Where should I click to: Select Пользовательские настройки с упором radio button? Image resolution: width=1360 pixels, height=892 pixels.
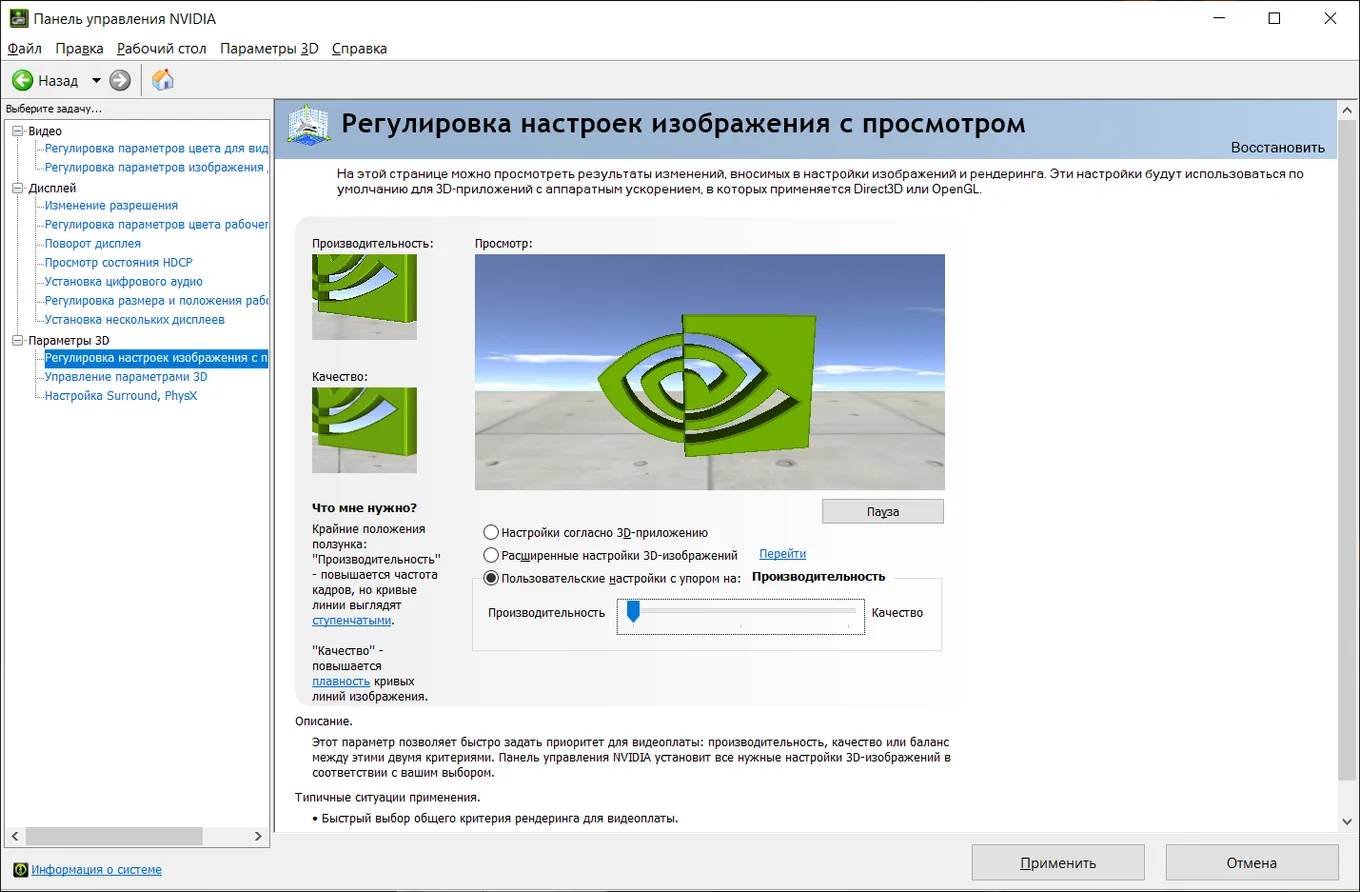tap(491, 577)
